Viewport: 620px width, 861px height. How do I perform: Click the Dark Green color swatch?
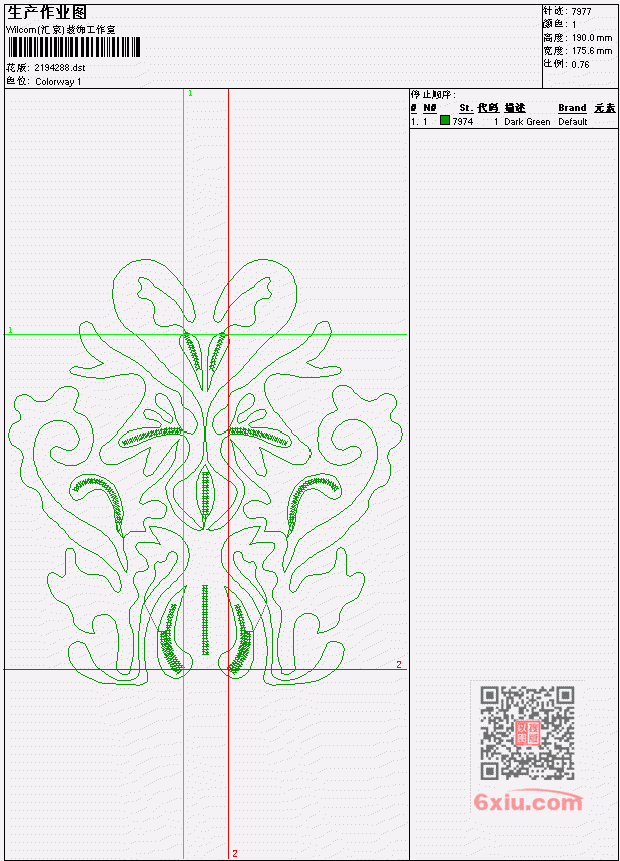(445, 121)
